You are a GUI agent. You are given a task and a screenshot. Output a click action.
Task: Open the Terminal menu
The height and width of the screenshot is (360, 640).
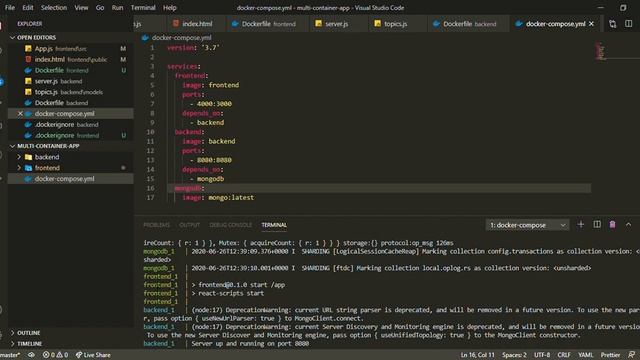tap(143, 8)
